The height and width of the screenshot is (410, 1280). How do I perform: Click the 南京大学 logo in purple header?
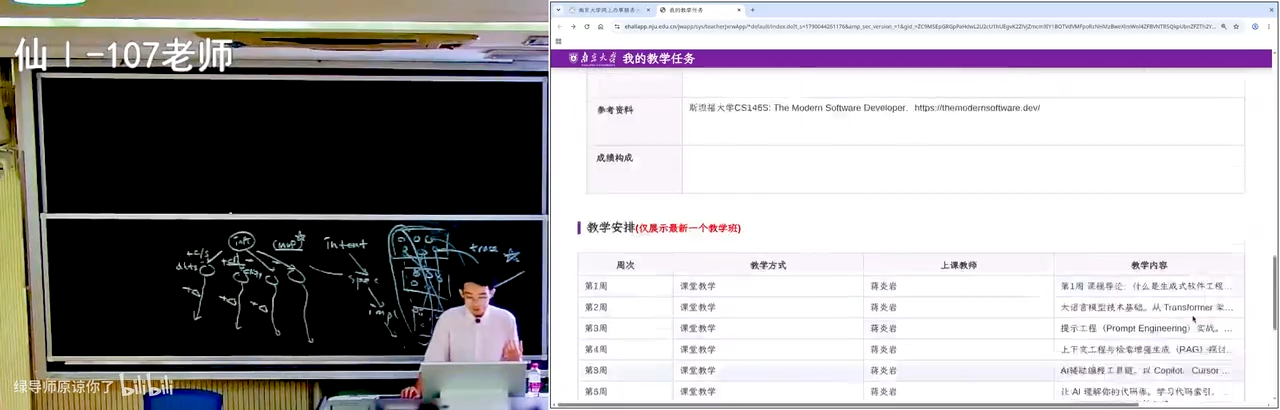point(592,59)
